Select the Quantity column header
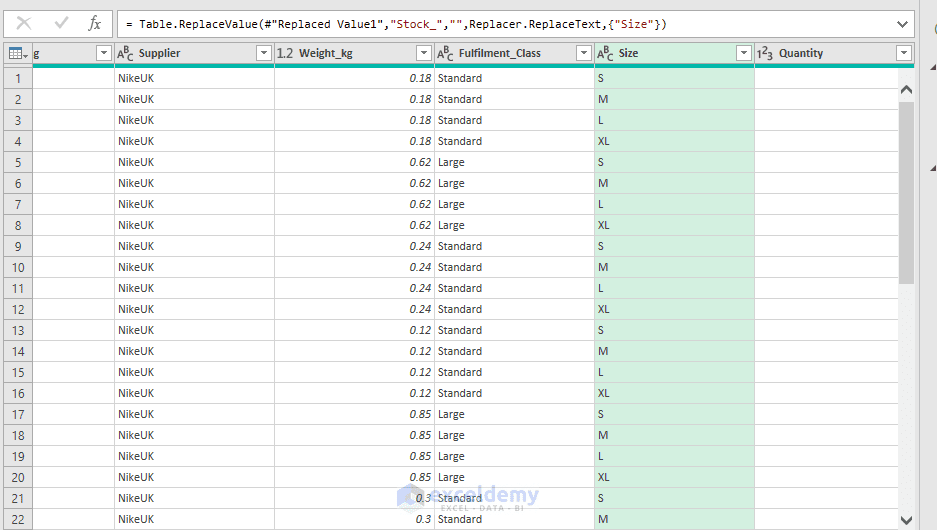937x530 pixels. 834,54
